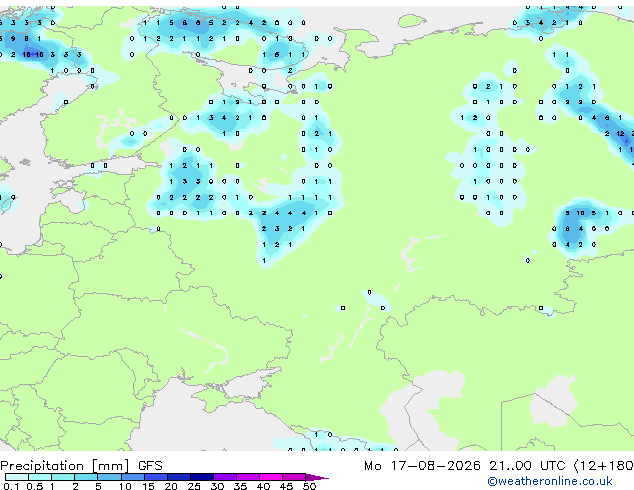Pick the 25–30 mm dark navy legend box
Screen dimensions: 634x490
202,477
